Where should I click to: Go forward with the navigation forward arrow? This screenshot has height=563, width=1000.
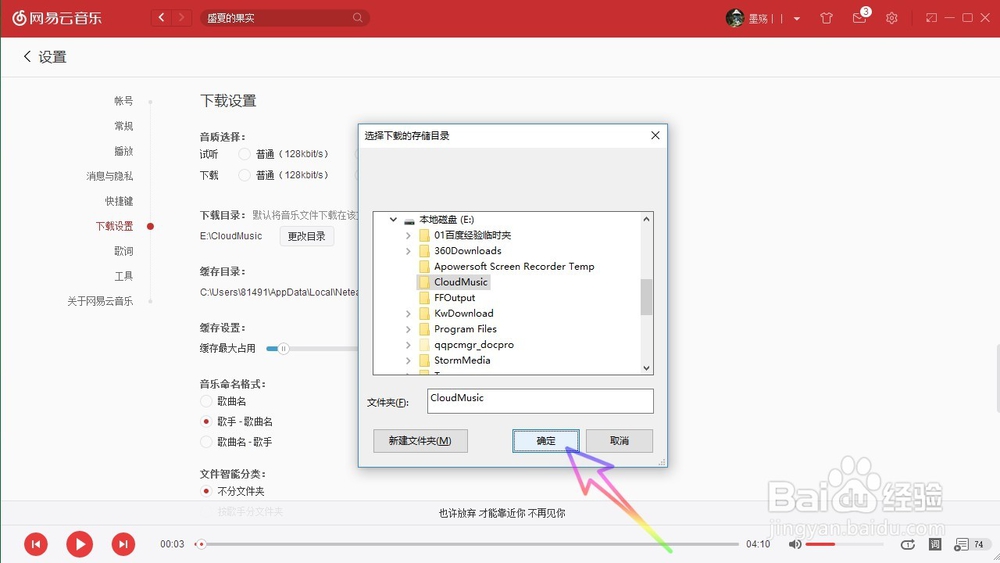click(x=182, y=18)
